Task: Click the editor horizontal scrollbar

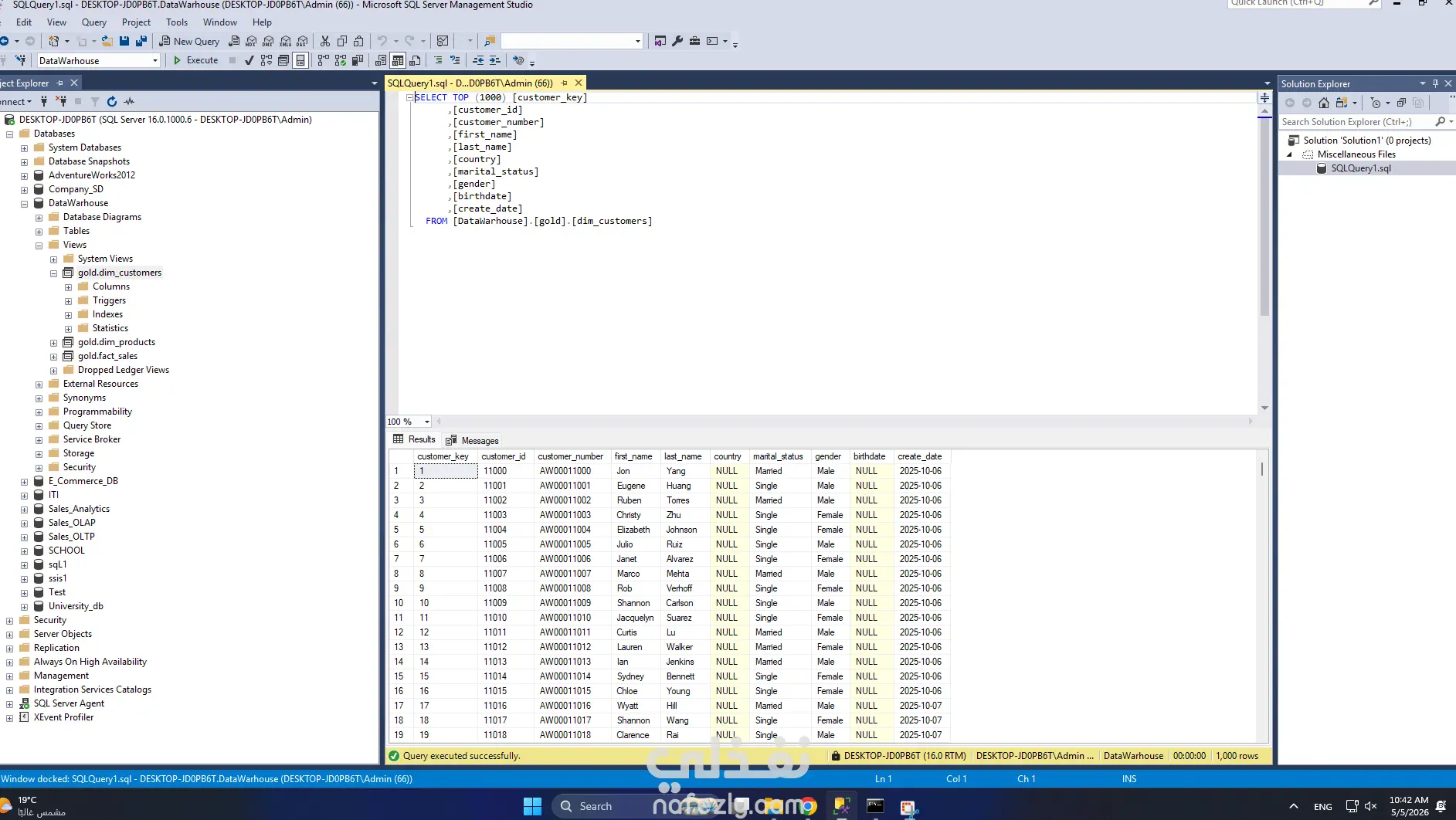Action: (843, 422)
